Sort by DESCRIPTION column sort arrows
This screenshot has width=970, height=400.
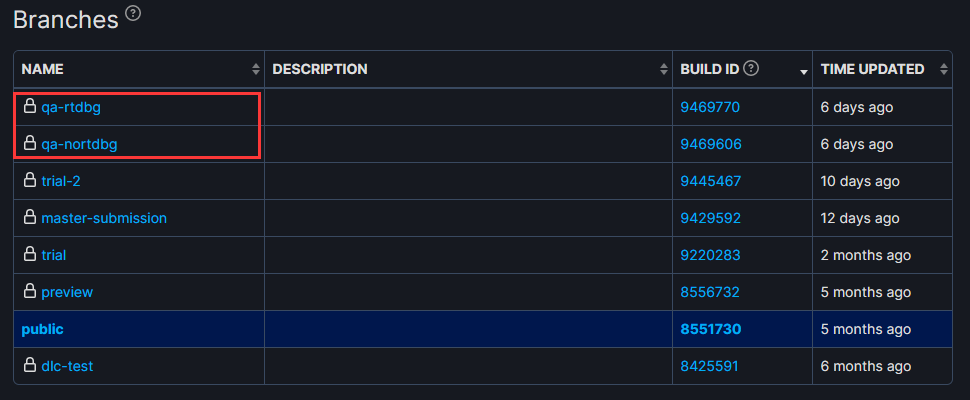point(664,69)
